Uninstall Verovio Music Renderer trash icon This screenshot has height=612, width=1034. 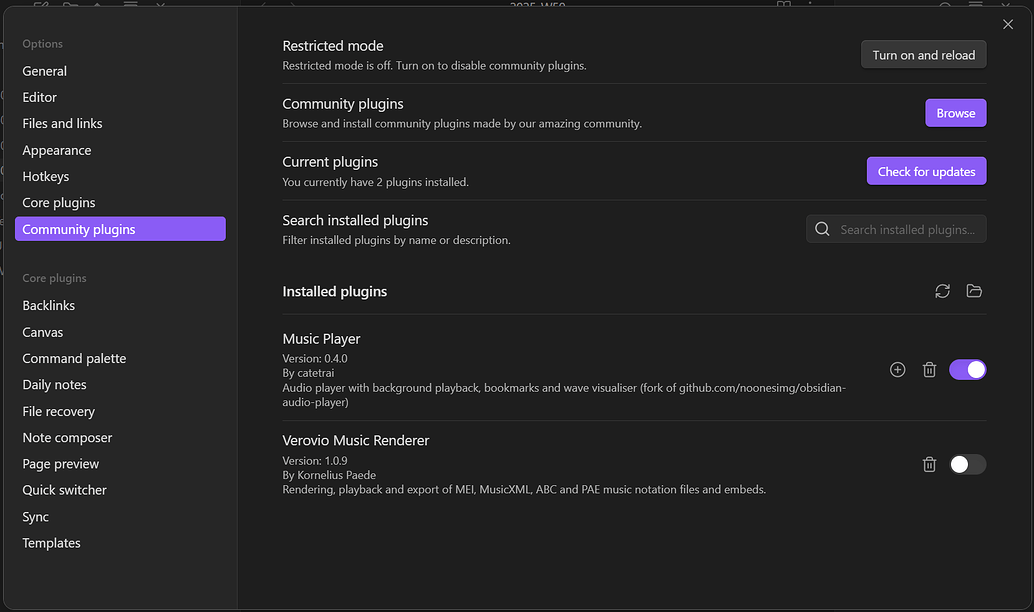point(929,464)
